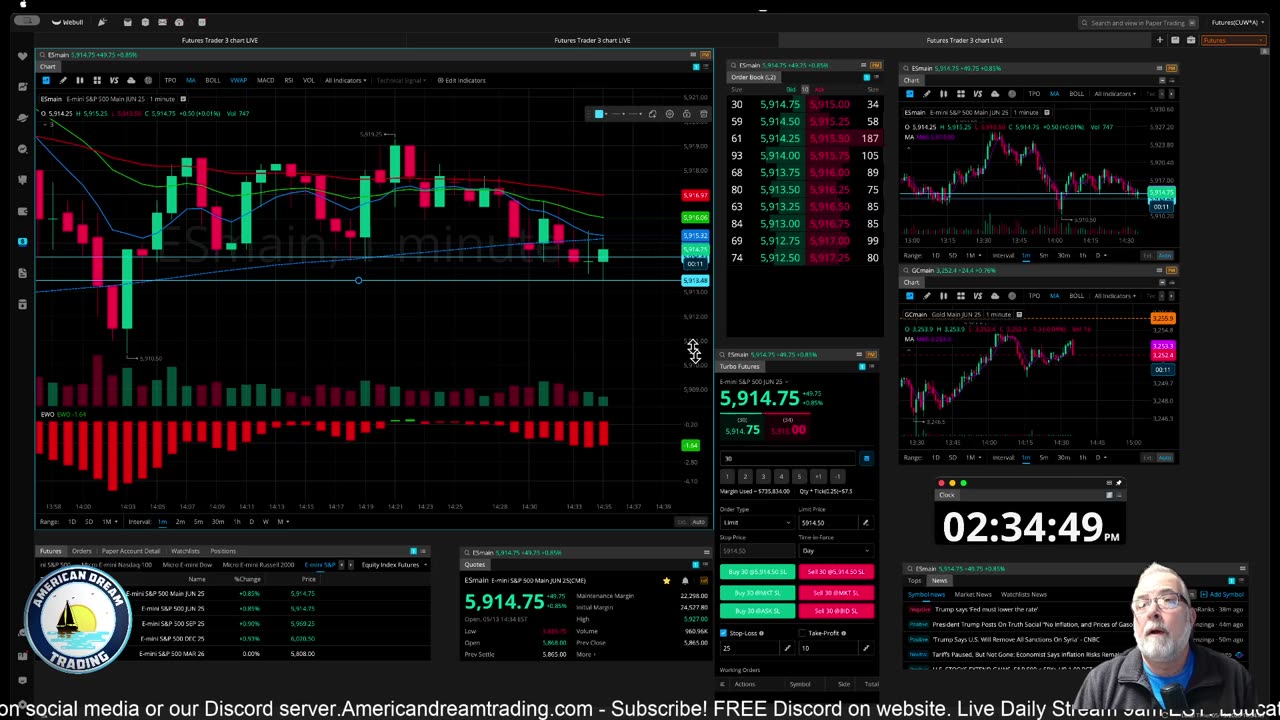Uncheck the Stop-Loss checkbox
This screenshot has height=720, width=1280.
(x=724, y=633)
